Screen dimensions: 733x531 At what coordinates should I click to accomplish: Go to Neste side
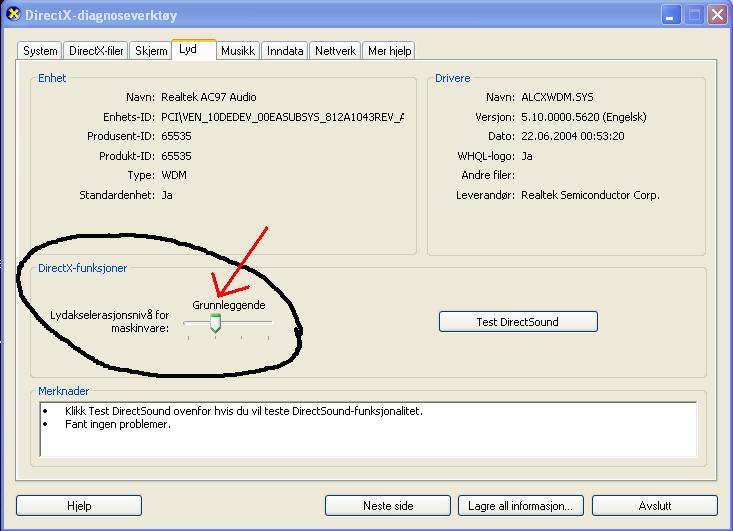click(x=388, y=506)
